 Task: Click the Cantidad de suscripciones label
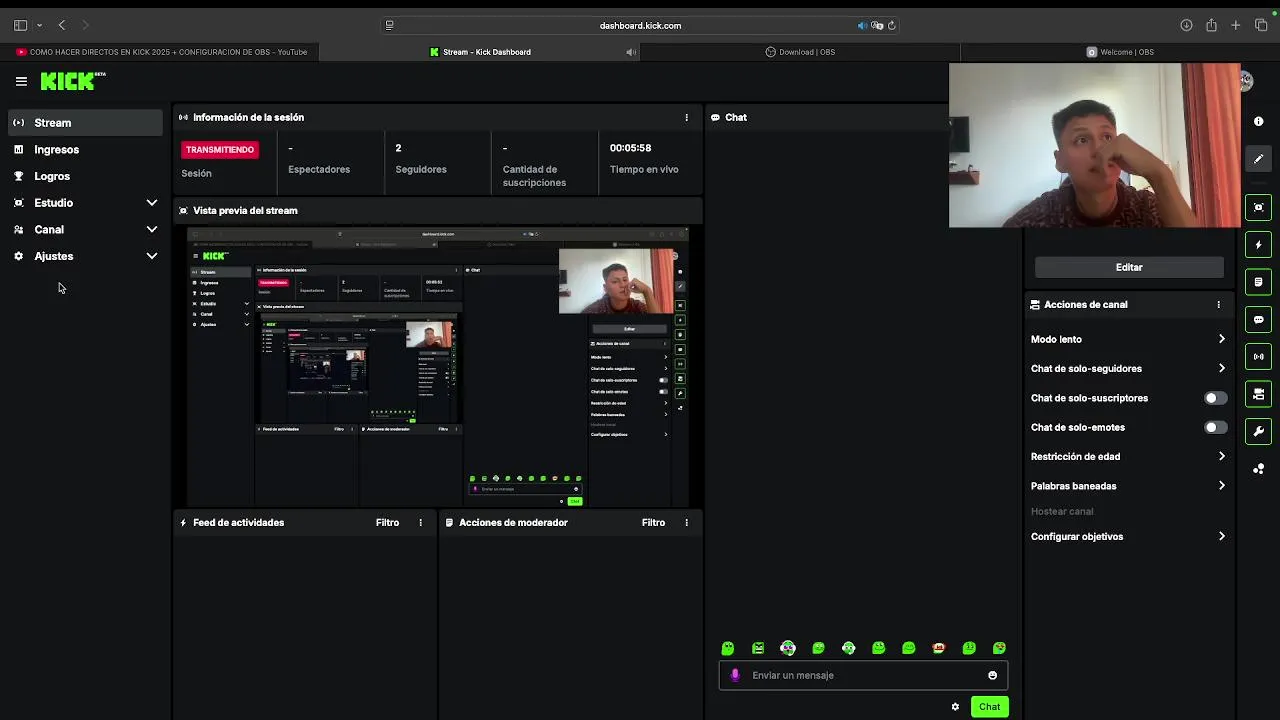(534, 176)
